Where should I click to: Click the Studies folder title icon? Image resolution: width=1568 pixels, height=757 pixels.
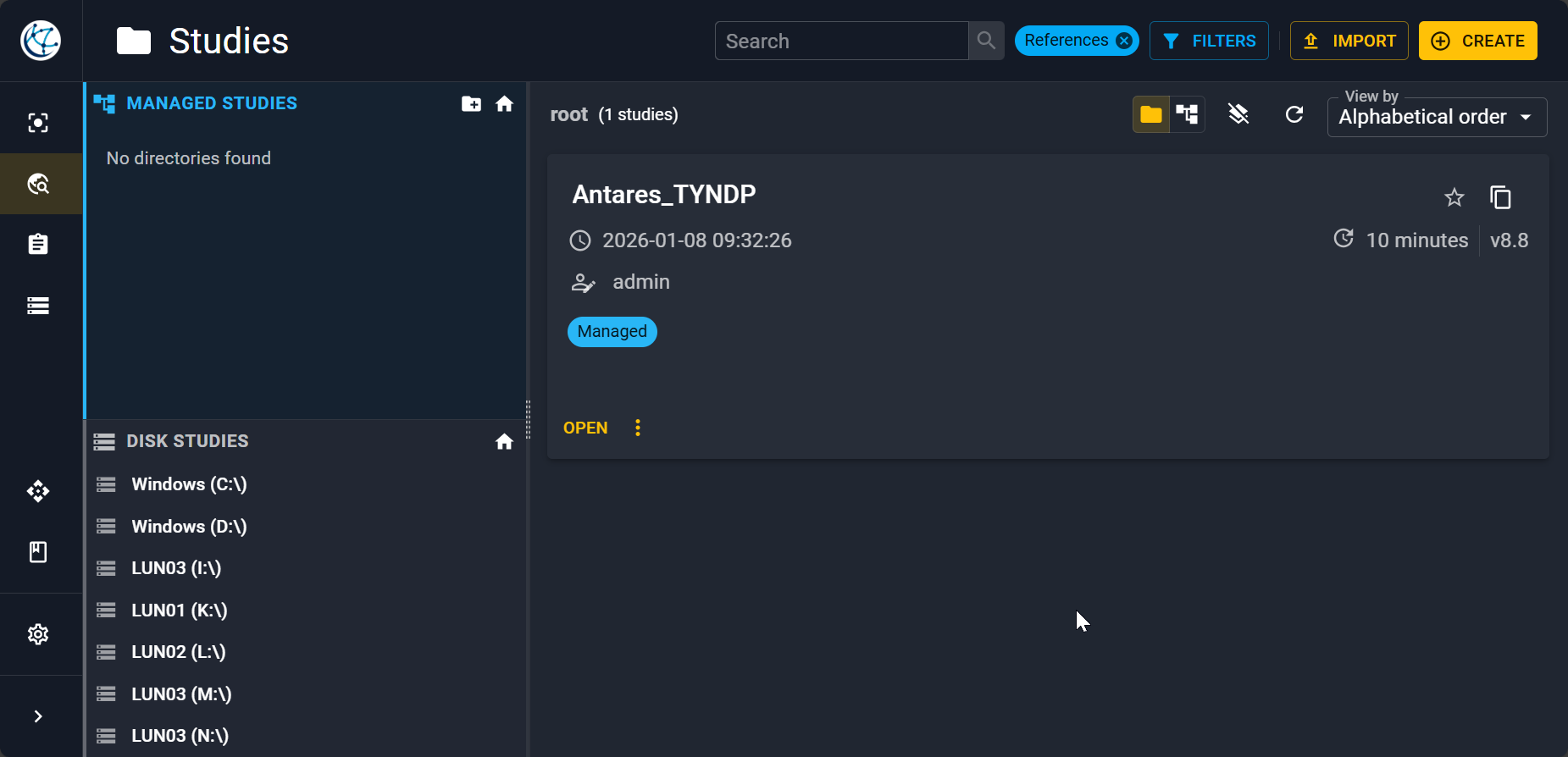[x=134, y=41]
